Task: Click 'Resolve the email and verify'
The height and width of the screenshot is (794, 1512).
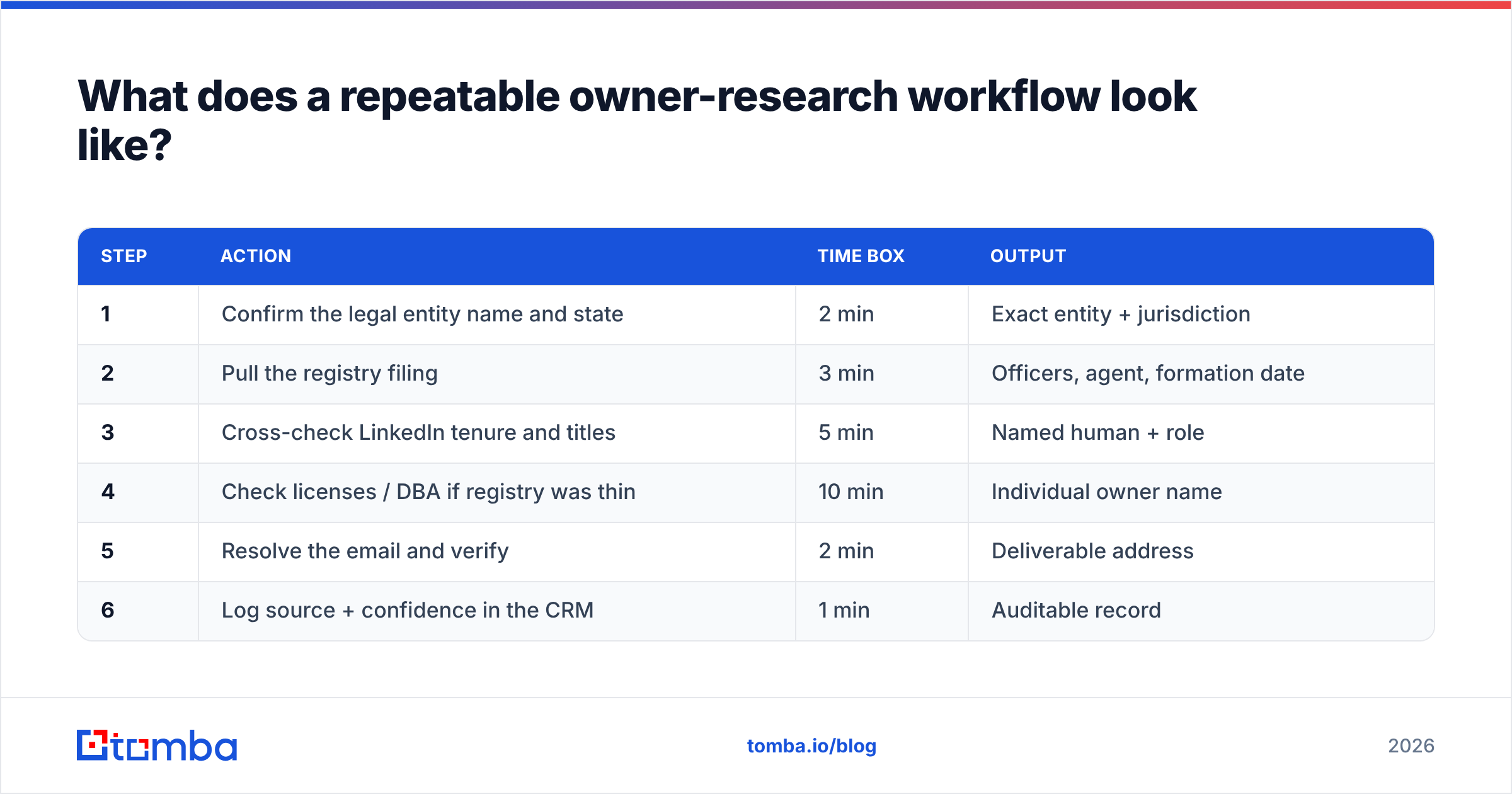Action: tap(365, 551)
